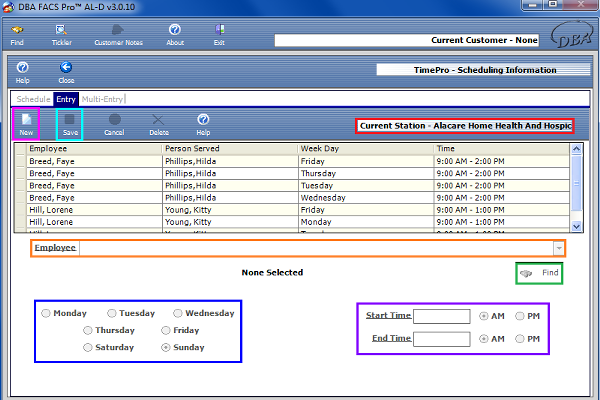Show the About dialog
The width and height of the screenshot is (600, 400).
point(175,35)
